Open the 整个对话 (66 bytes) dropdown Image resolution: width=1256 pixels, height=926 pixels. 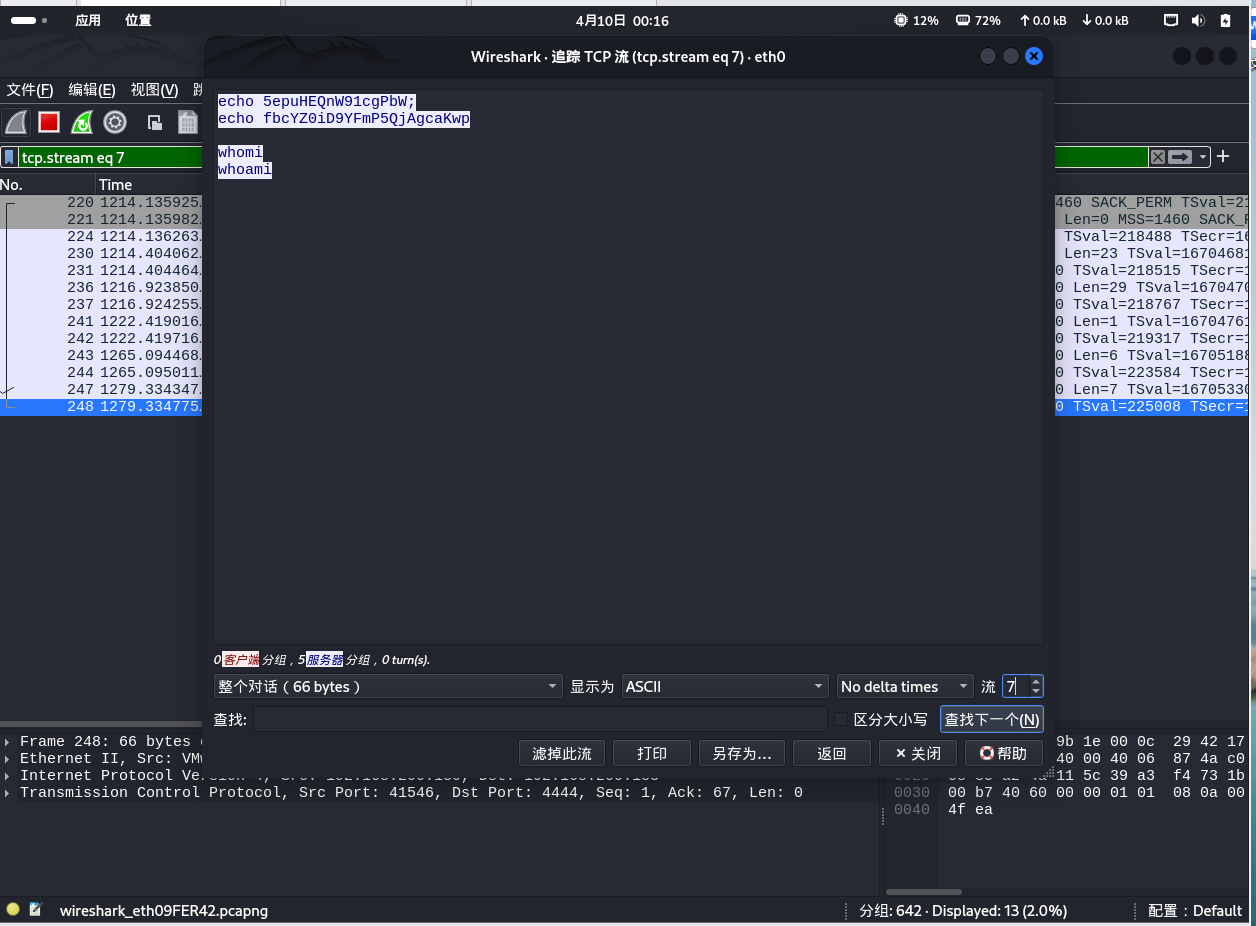point(388,686)
